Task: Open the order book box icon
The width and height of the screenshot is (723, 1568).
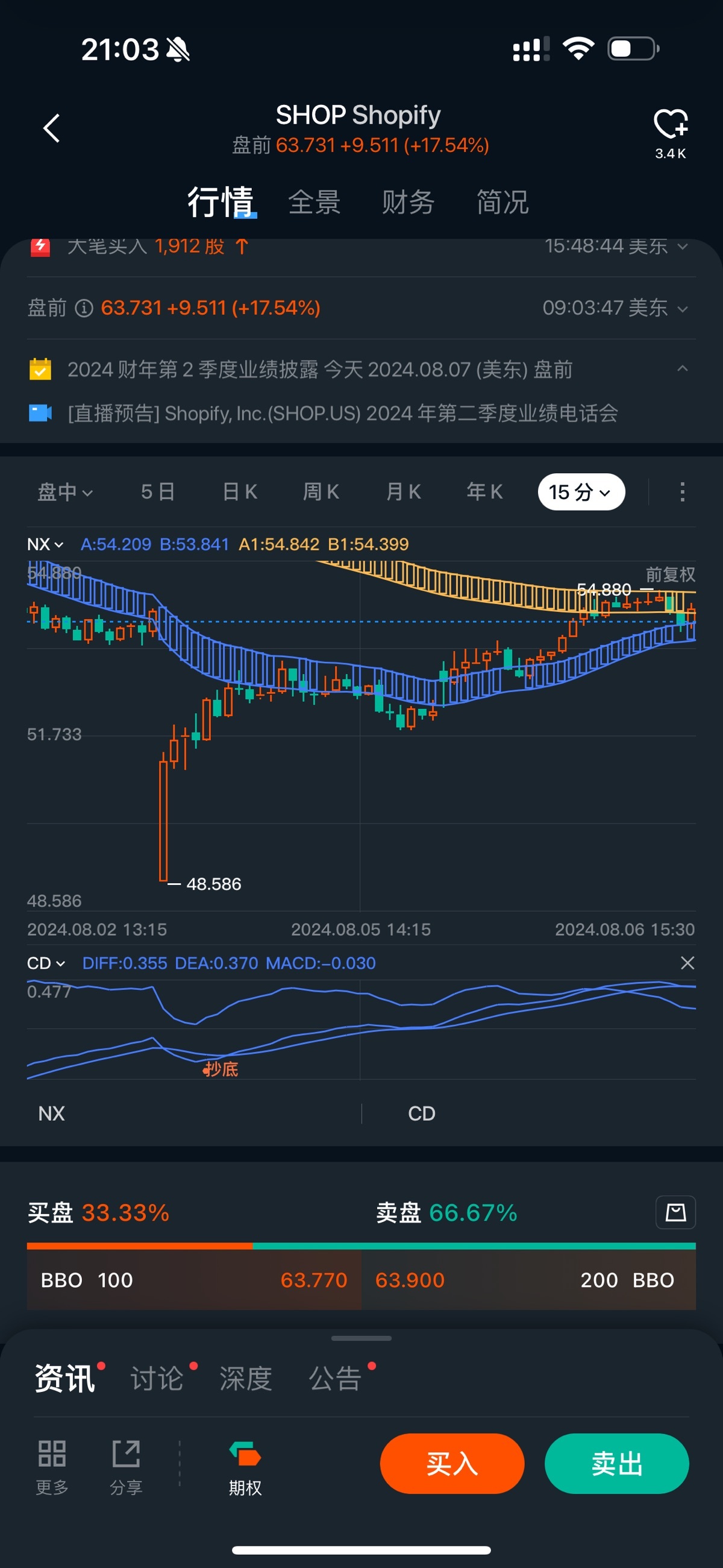Action: tap(675, 1212)
